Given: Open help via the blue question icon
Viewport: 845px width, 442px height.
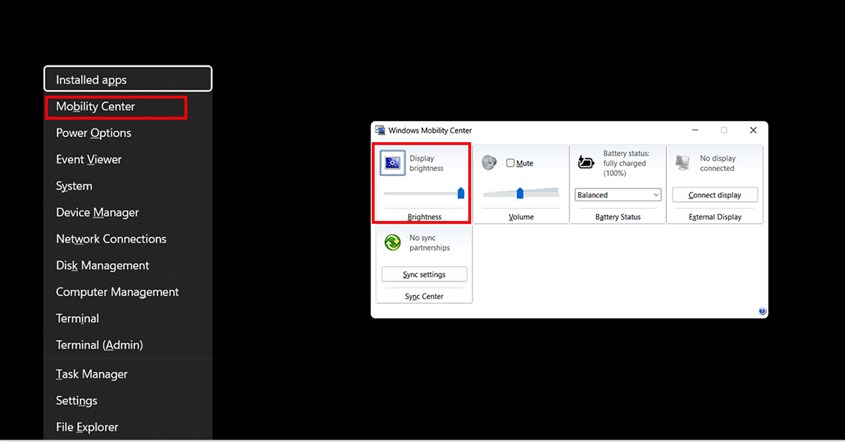Looking at the screenshot, I should pyautogui.click(x=762, y=311).
